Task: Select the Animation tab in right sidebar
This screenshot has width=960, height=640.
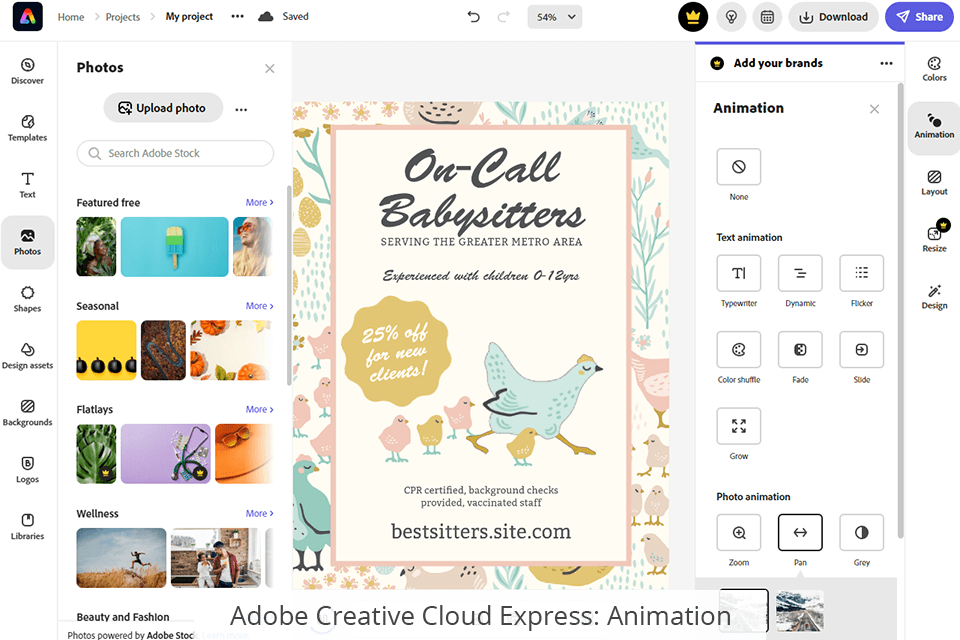Action: coord(934,126)
